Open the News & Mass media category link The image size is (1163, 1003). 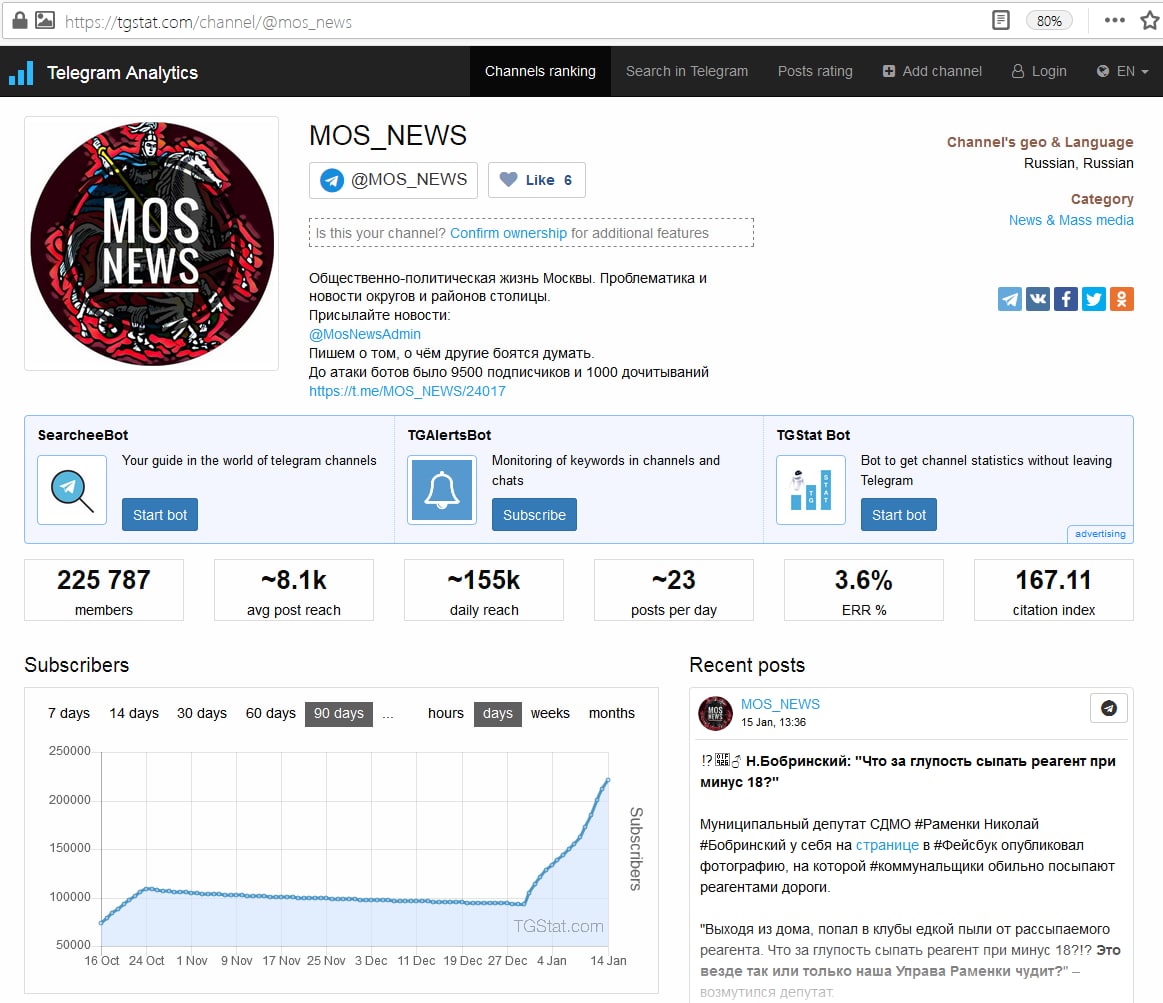pyautogui.click(x=1071, y=220)
